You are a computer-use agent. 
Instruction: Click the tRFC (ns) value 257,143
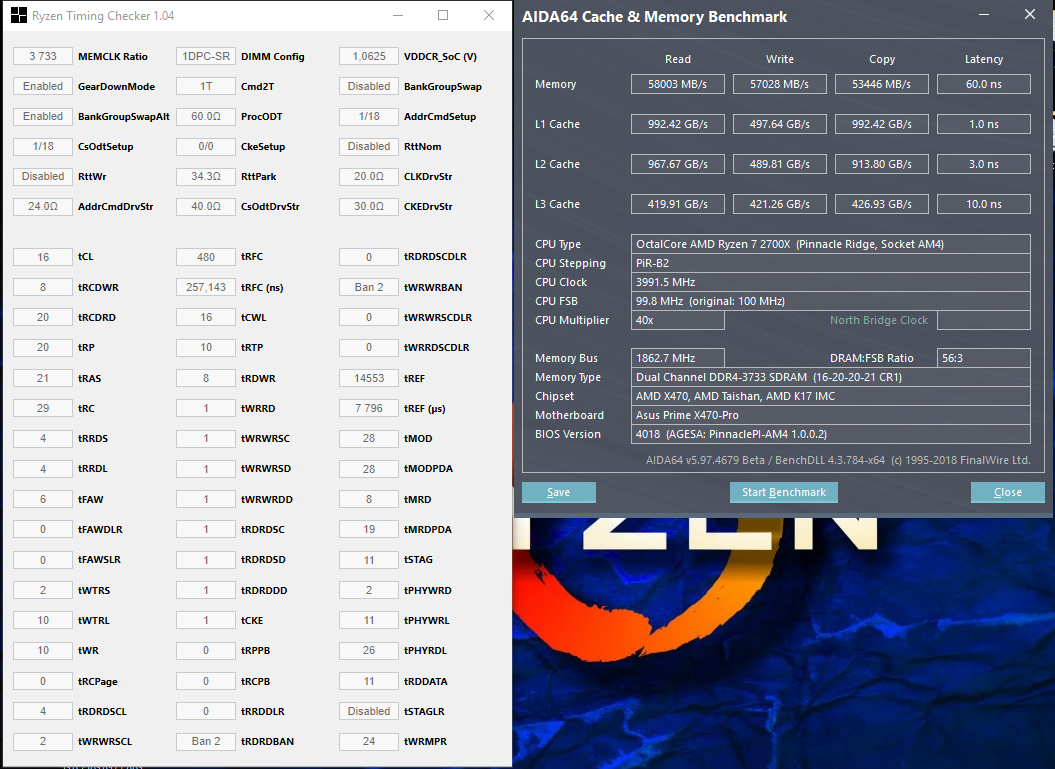coord(206,287)
